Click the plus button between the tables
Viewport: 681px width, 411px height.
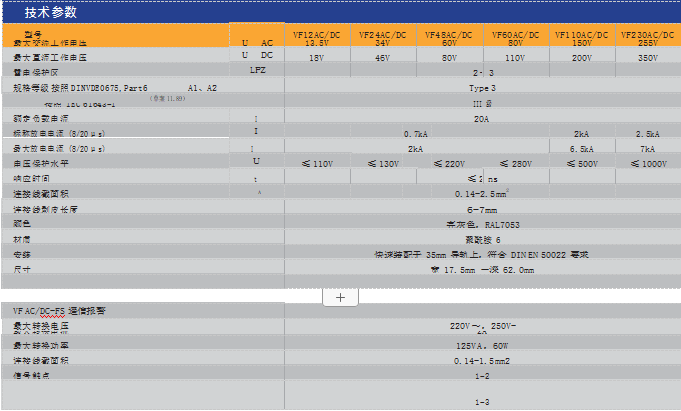point(340,297)
